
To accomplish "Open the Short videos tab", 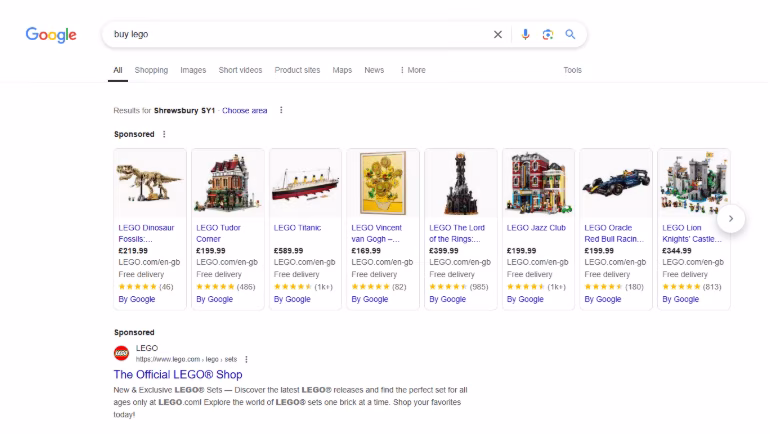I will coord(240,70).
